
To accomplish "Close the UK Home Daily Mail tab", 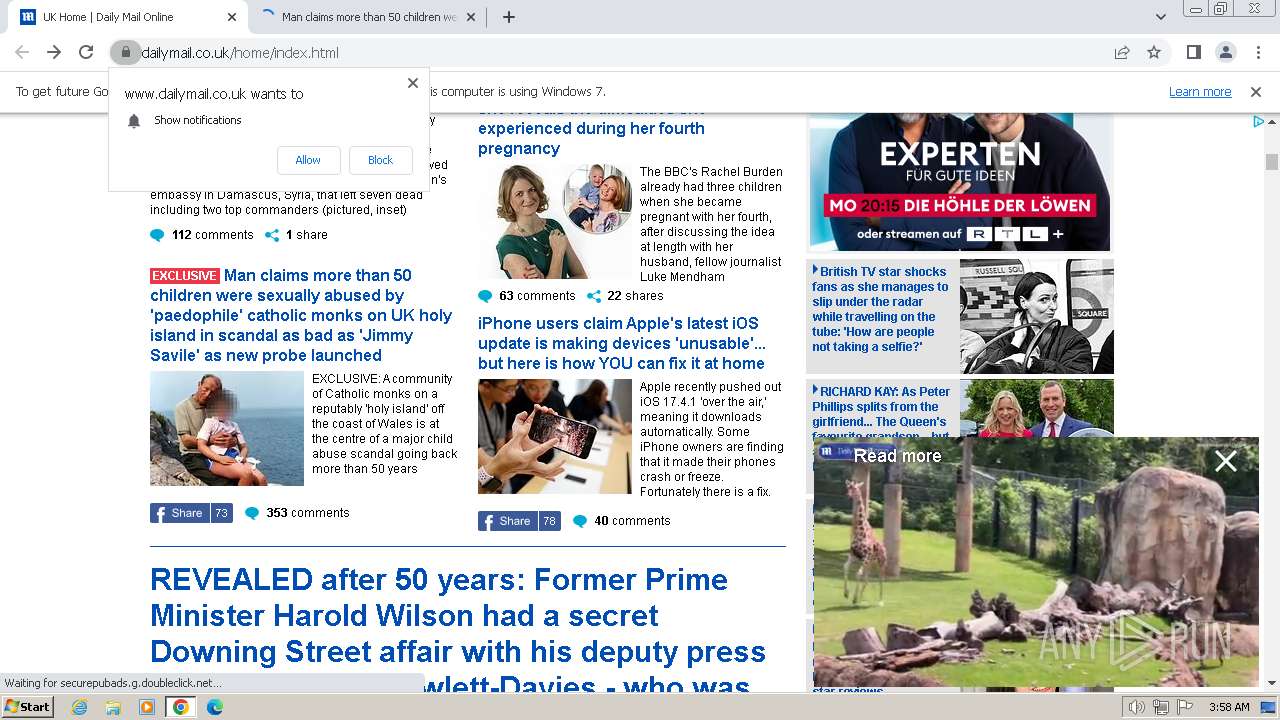I will (x=232, y=17).
